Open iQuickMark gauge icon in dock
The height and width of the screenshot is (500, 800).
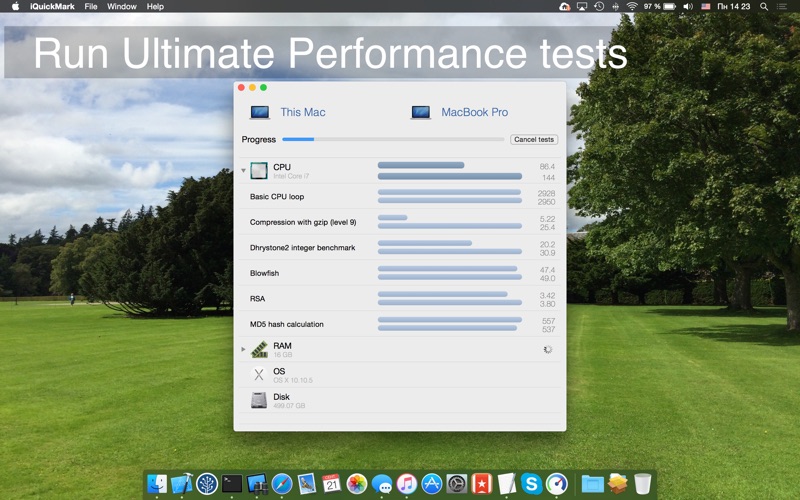[557, 484]
